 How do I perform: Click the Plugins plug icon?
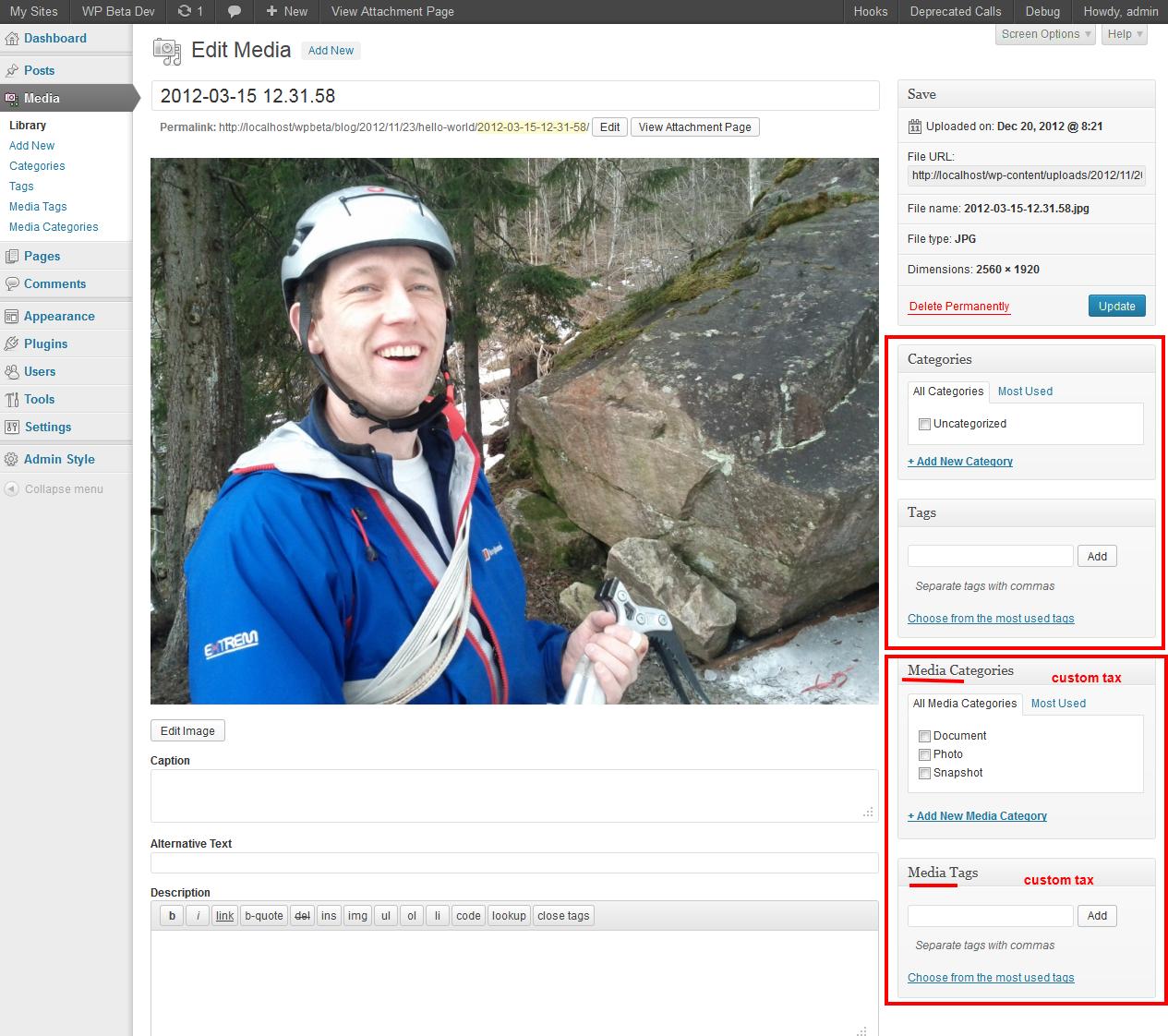pyautogui.click(x=11, y=343)
